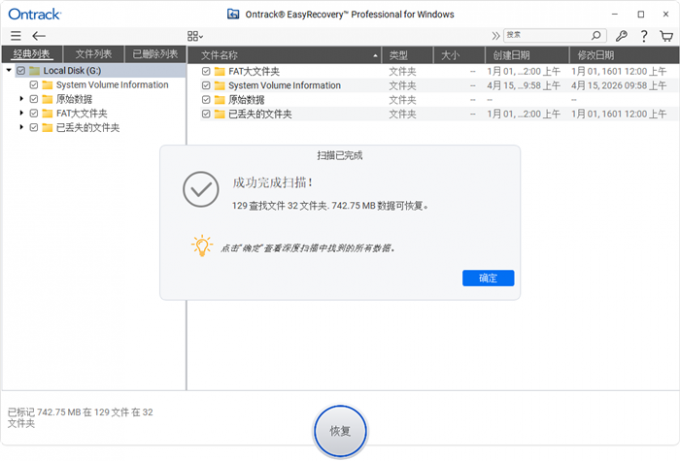This screenshot has width=680, height=461.
Task: Expand the 已丢失的文件夹 tree node
Action: pos(21,127)
